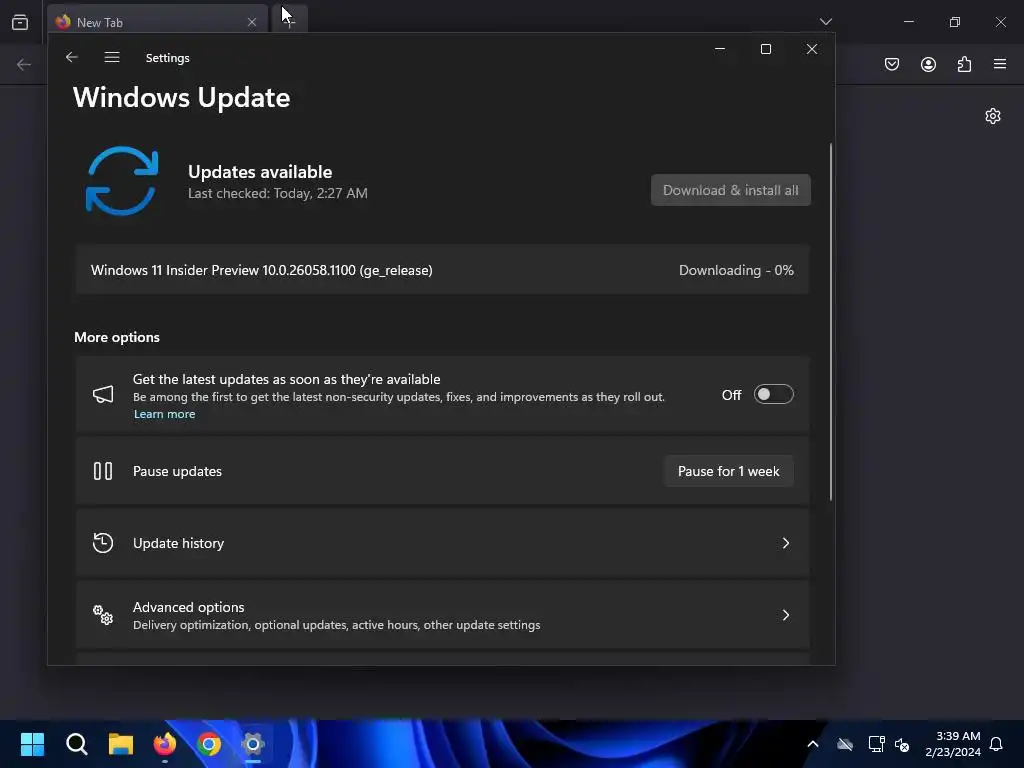The width and height of the screenshot is (1024, 768).
Task: Click the Settings window vertical scrollbar
Action: [x=831, y=323]
